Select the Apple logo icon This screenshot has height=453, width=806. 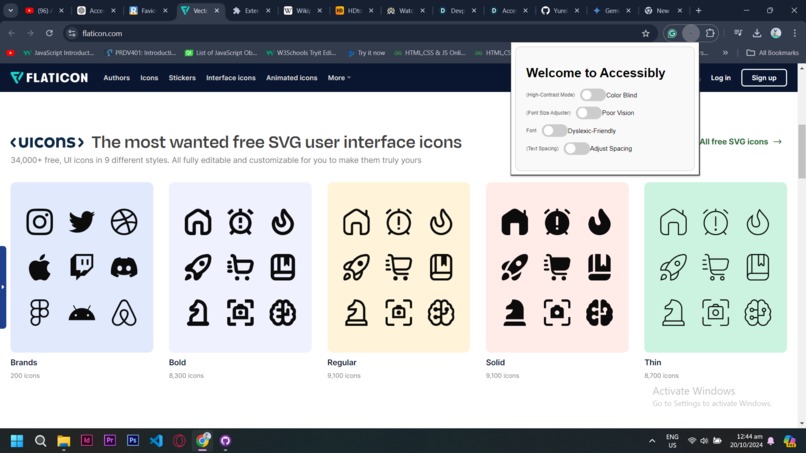40,267
